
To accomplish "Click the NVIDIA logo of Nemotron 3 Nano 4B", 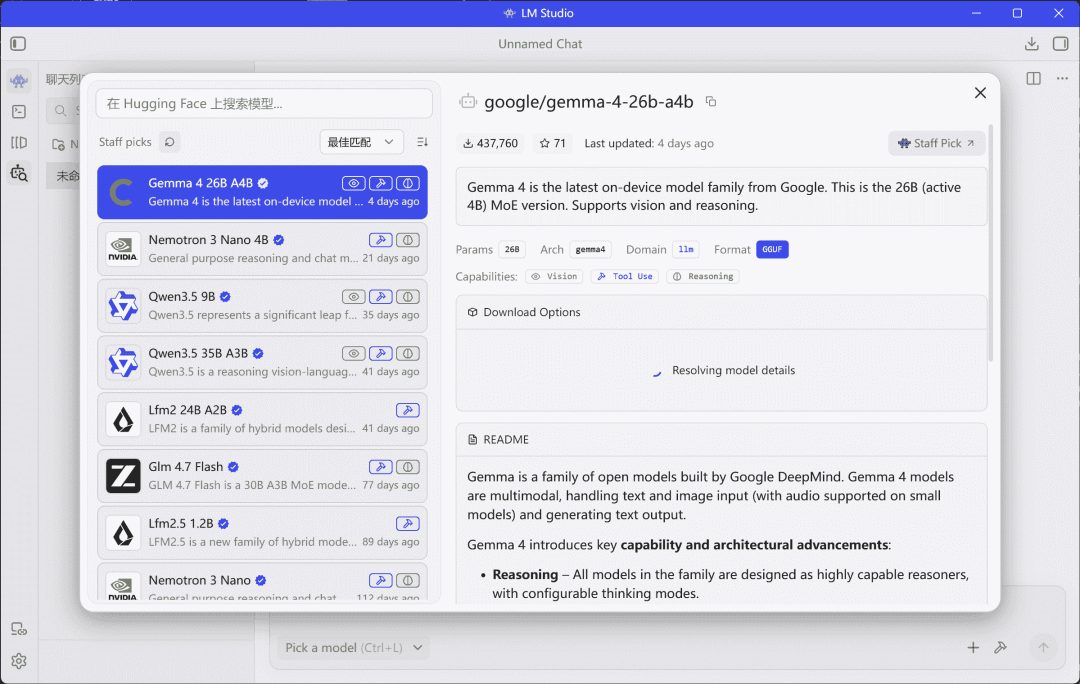I will pyautogui.click(x=123, y=249).
